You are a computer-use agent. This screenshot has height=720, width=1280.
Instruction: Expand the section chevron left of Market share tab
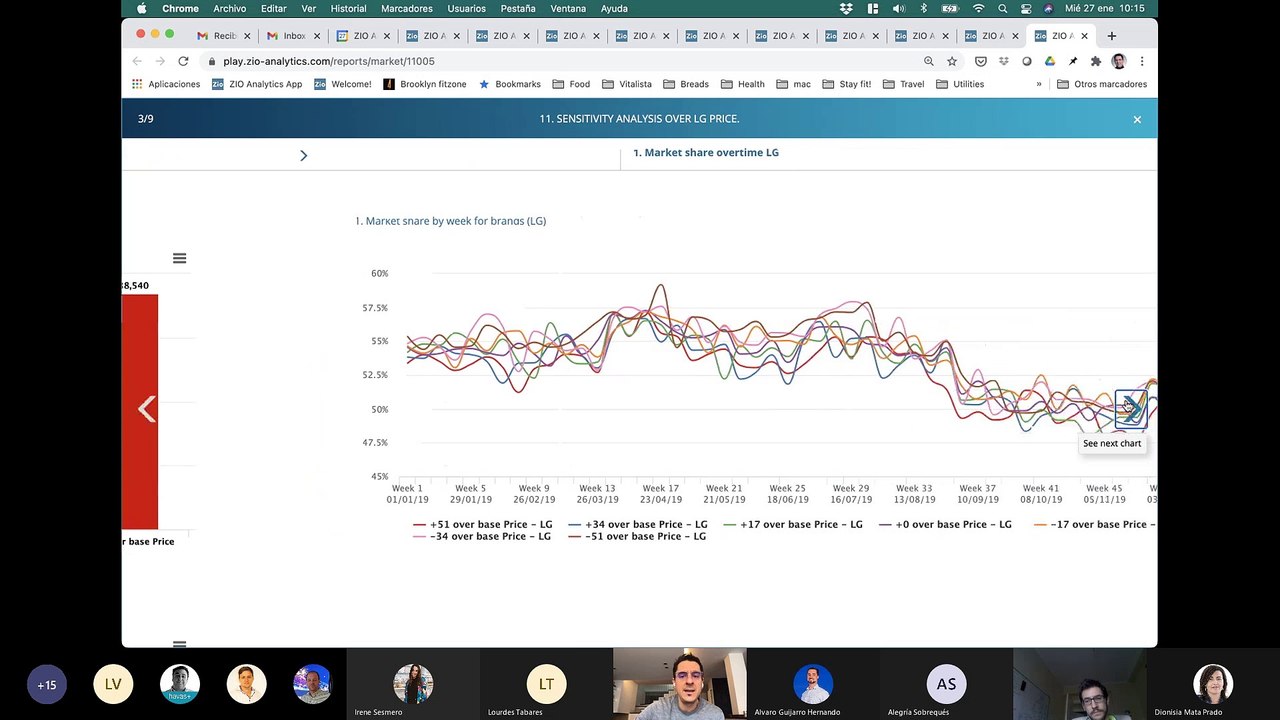303,155
